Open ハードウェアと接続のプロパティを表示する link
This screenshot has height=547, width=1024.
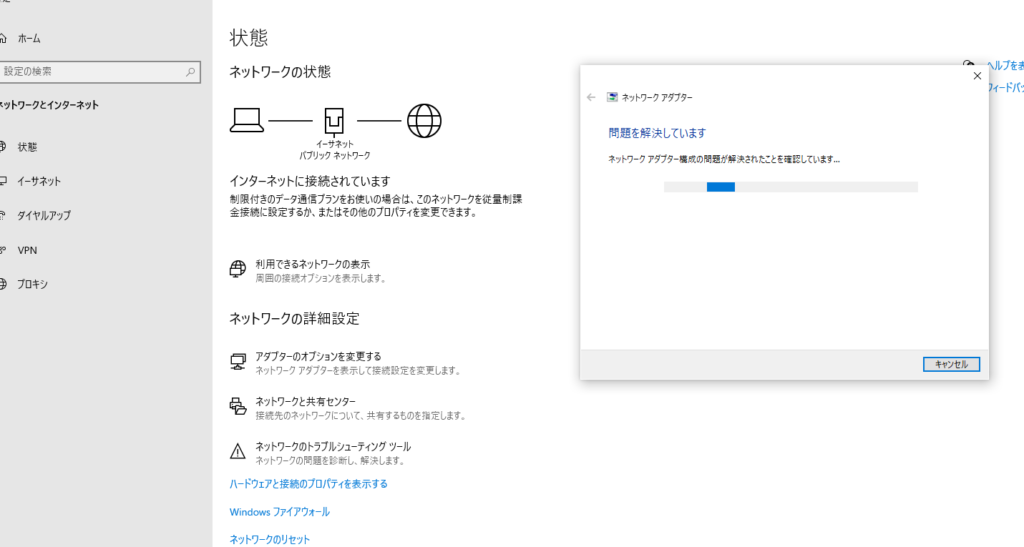(308, 484)
